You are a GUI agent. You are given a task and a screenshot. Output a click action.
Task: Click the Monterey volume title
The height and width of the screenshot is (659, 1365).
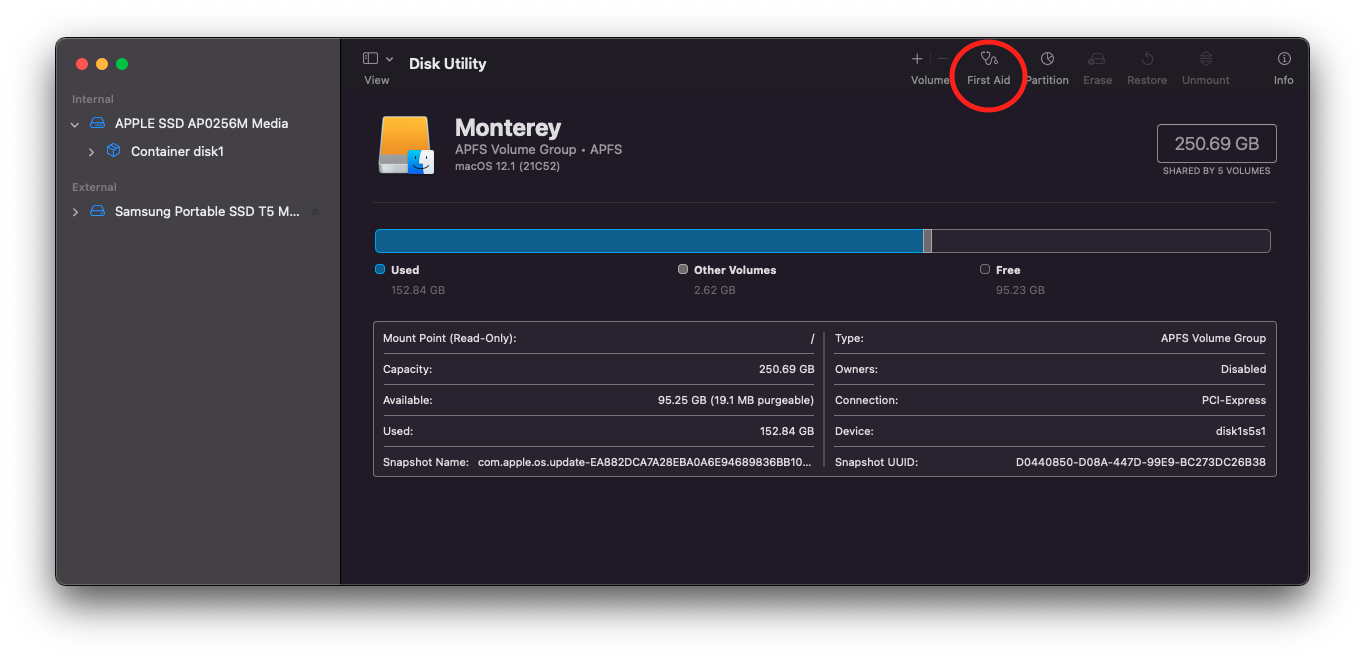pos(508,127)
